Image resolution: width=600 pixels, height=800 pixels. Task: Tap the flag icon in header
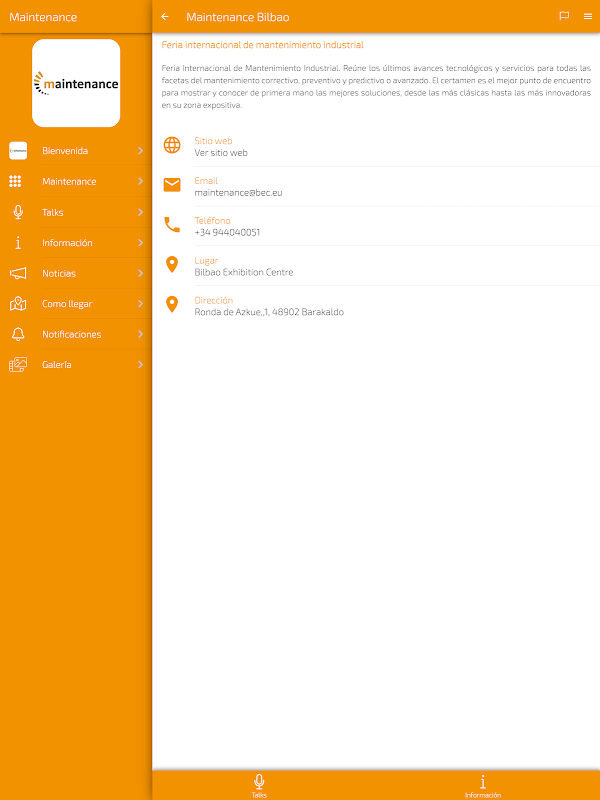[x=564, y=16]
